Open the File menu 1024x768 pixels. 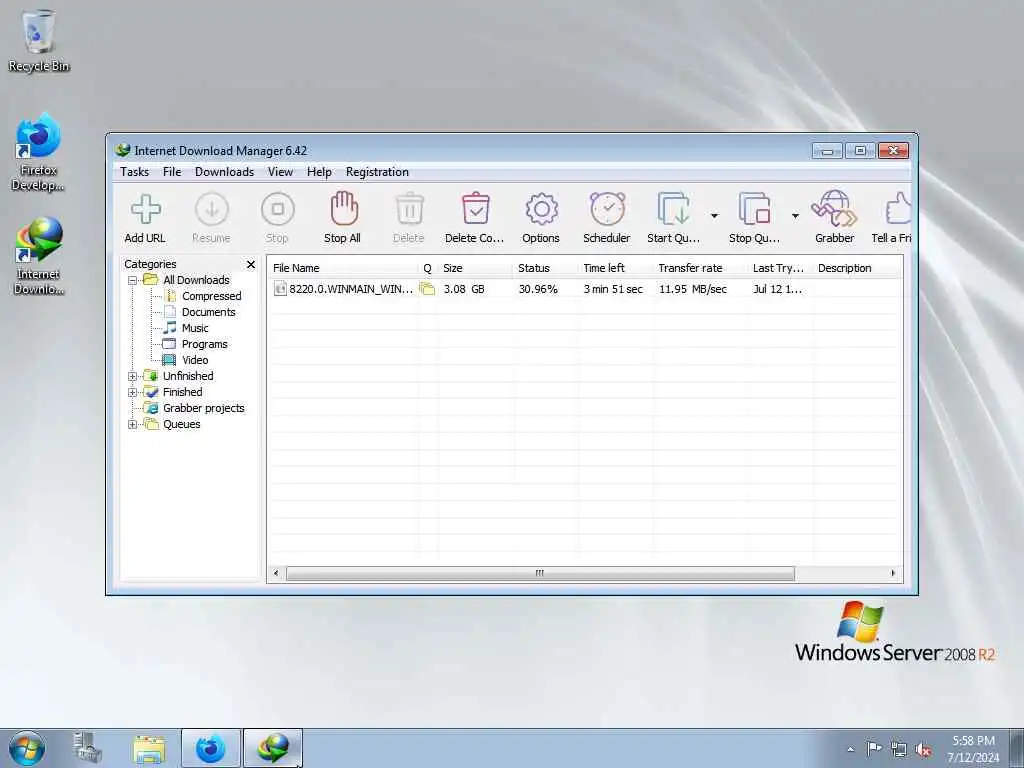point(172,172)
